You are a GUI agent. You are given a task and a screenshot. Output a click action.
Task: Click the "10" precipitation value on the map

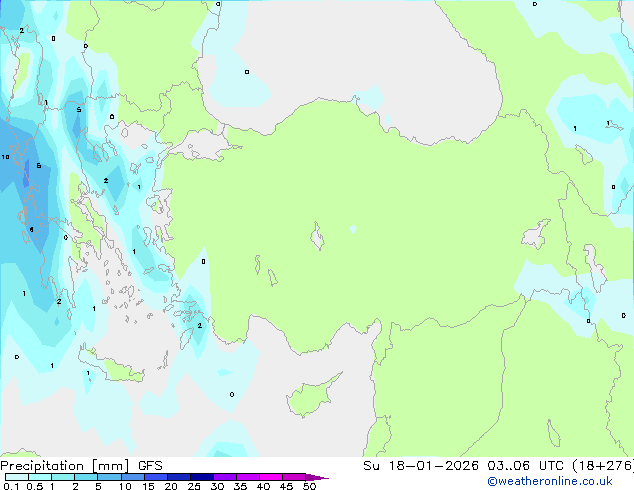[5, 157]
